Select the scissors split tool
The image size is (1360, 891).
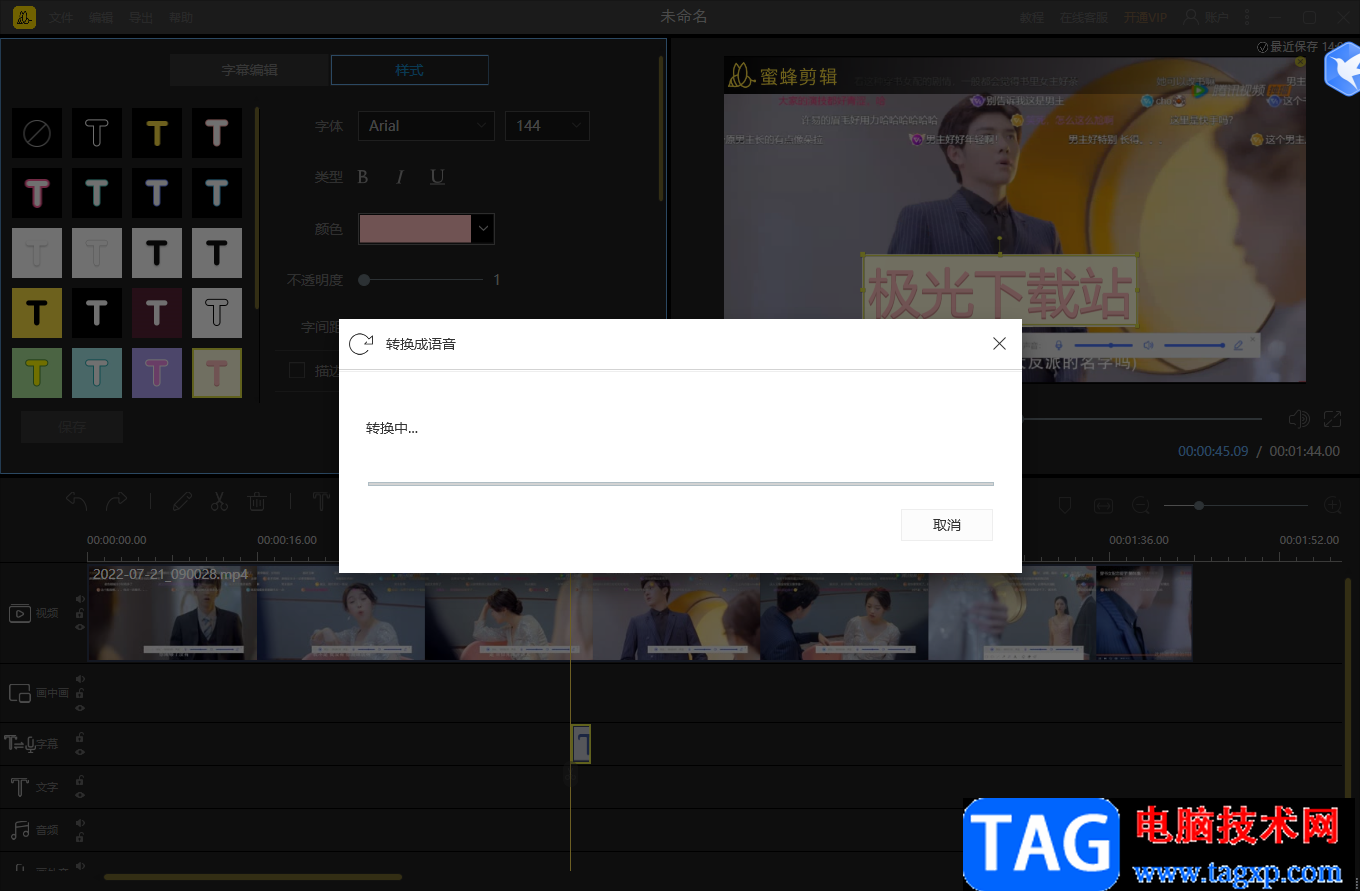tap(219, 501)
